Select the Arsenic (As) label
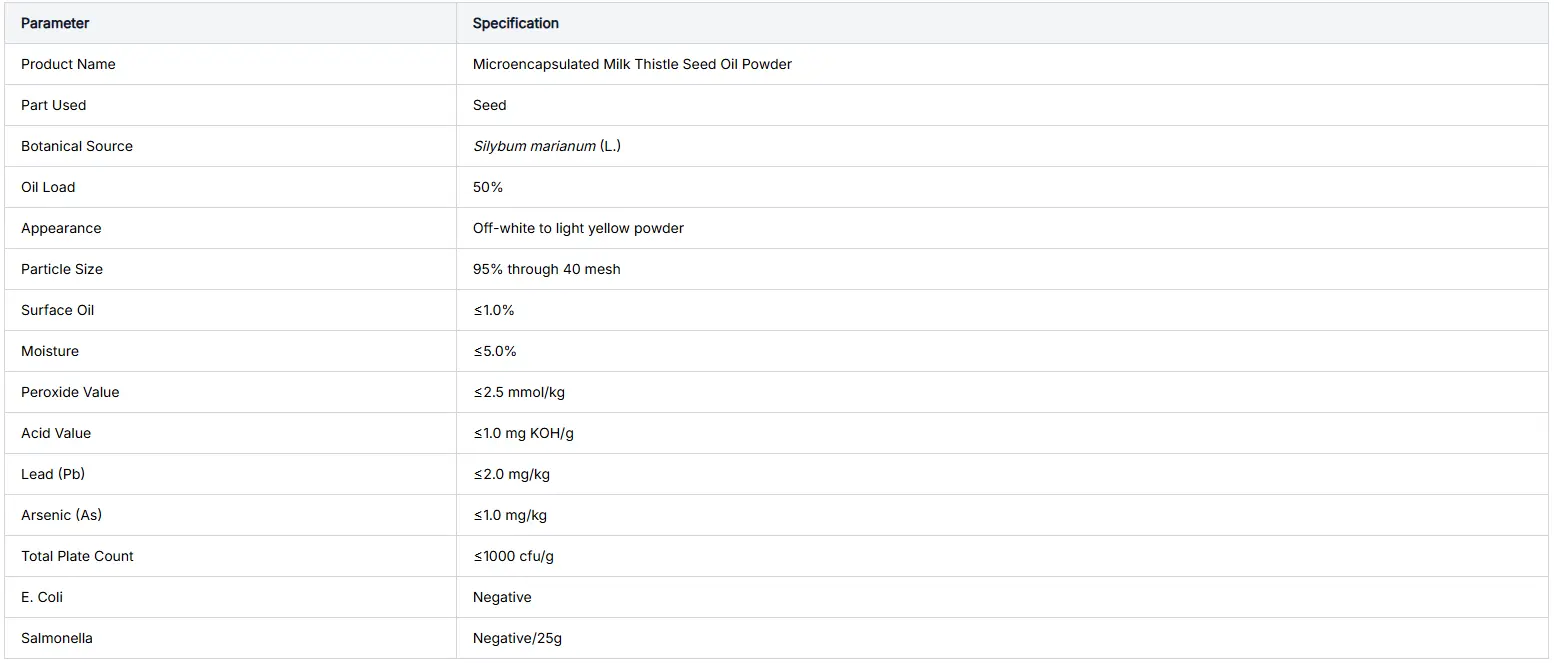This screenshot has height=663, width=1554. (62, 515)
